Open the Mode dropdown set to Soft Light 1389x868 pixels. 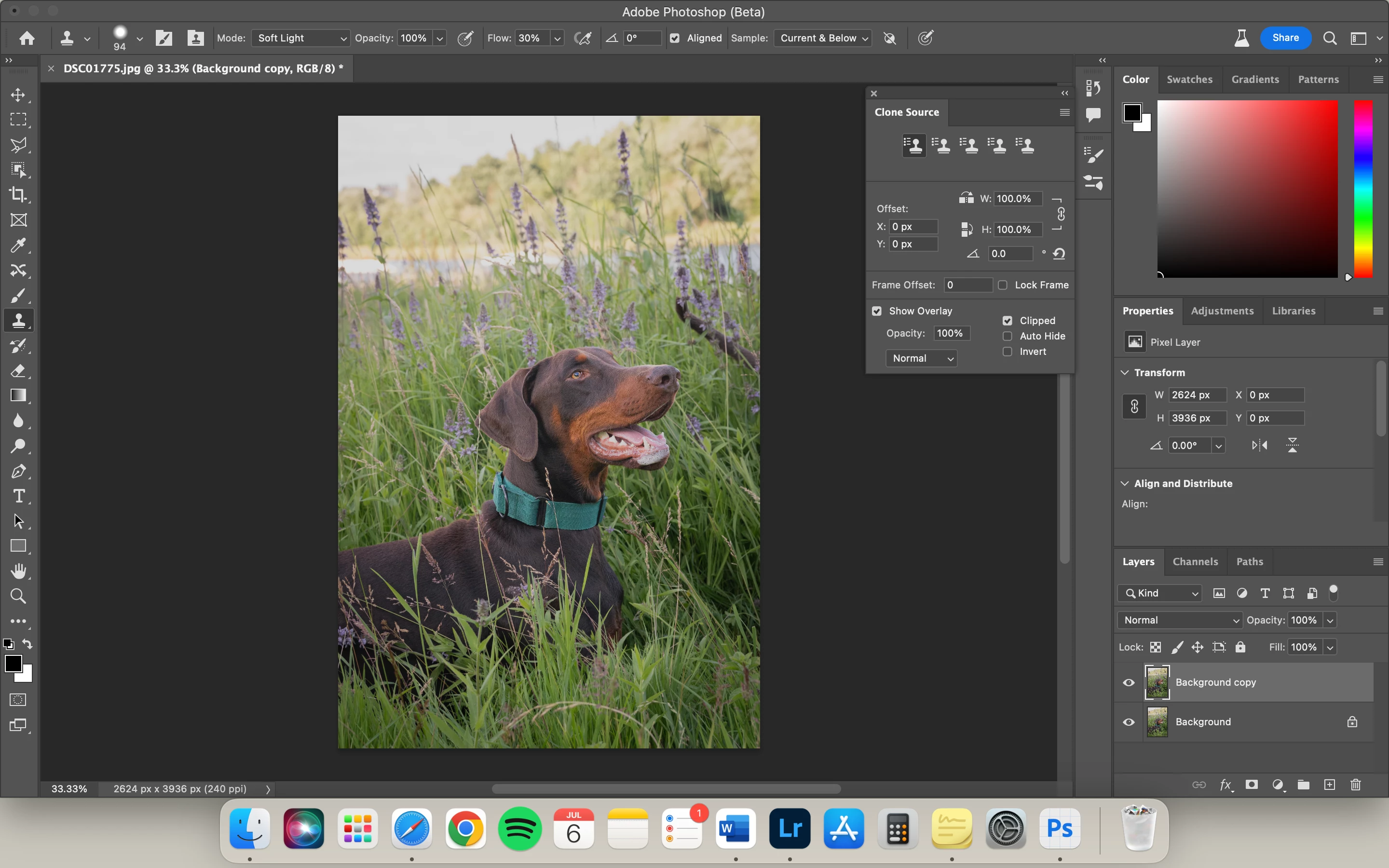[300, 39]
